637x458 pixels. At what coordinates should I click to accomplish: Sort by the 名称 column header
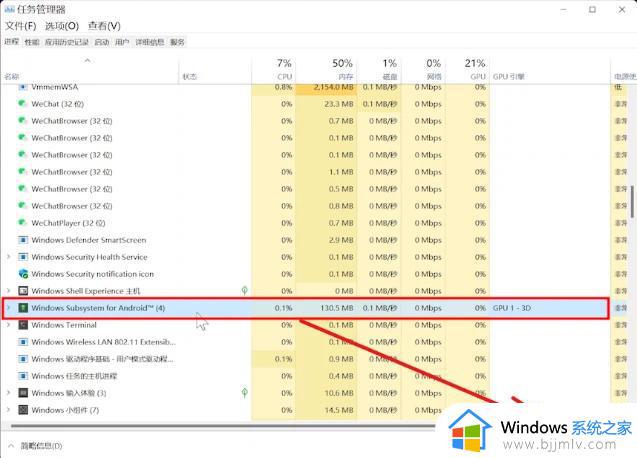[x=89, y=70]
